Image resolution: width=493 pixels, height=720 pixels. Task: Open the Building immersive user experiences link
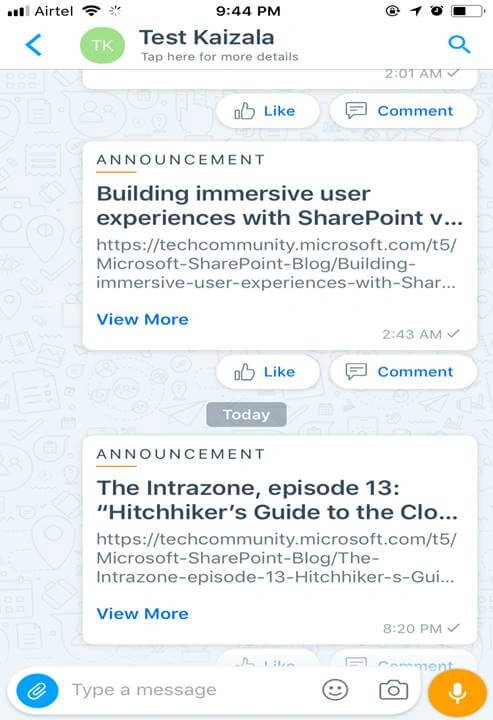276,264
